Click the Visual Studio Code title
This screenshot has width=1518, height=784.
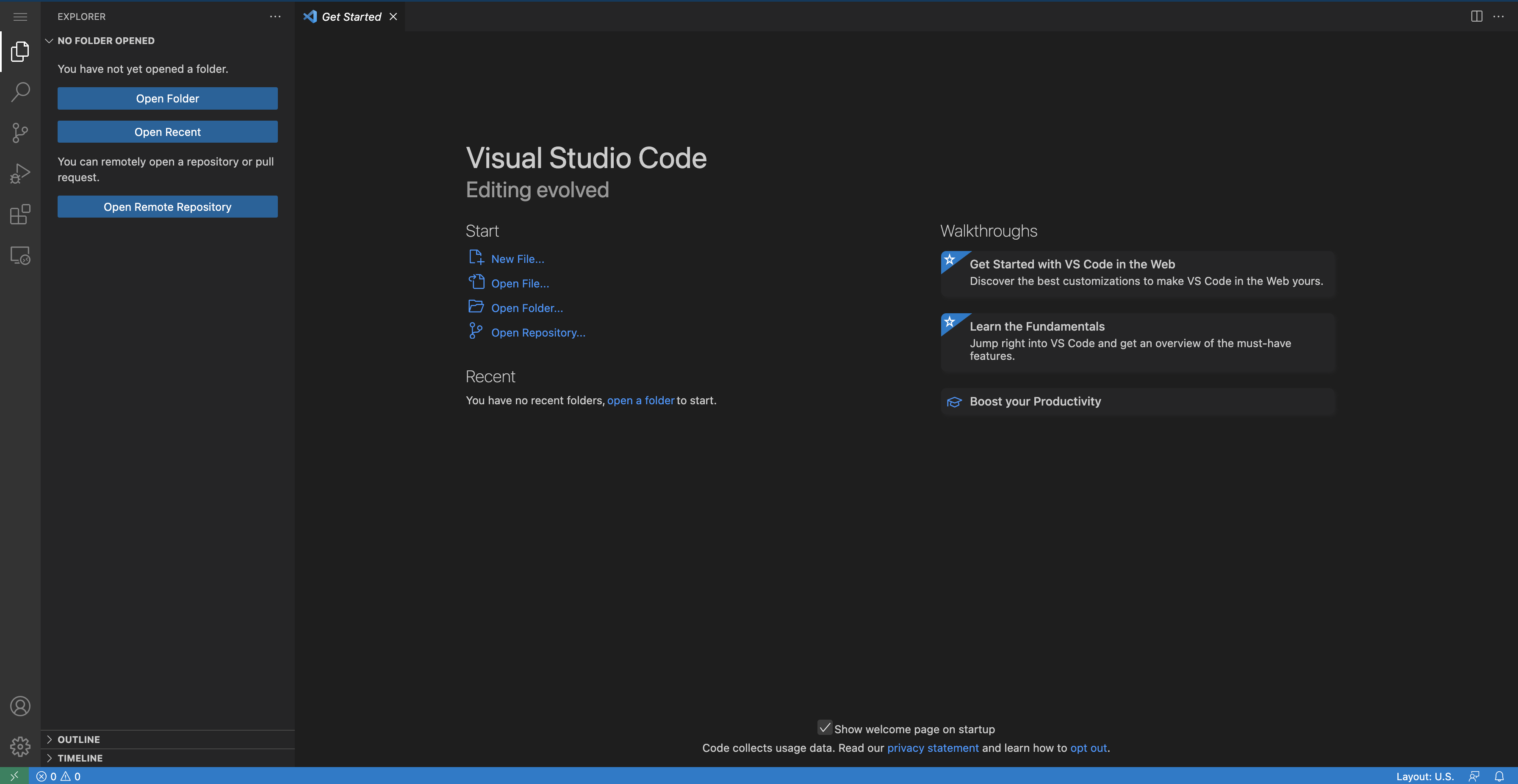(586, 158)
